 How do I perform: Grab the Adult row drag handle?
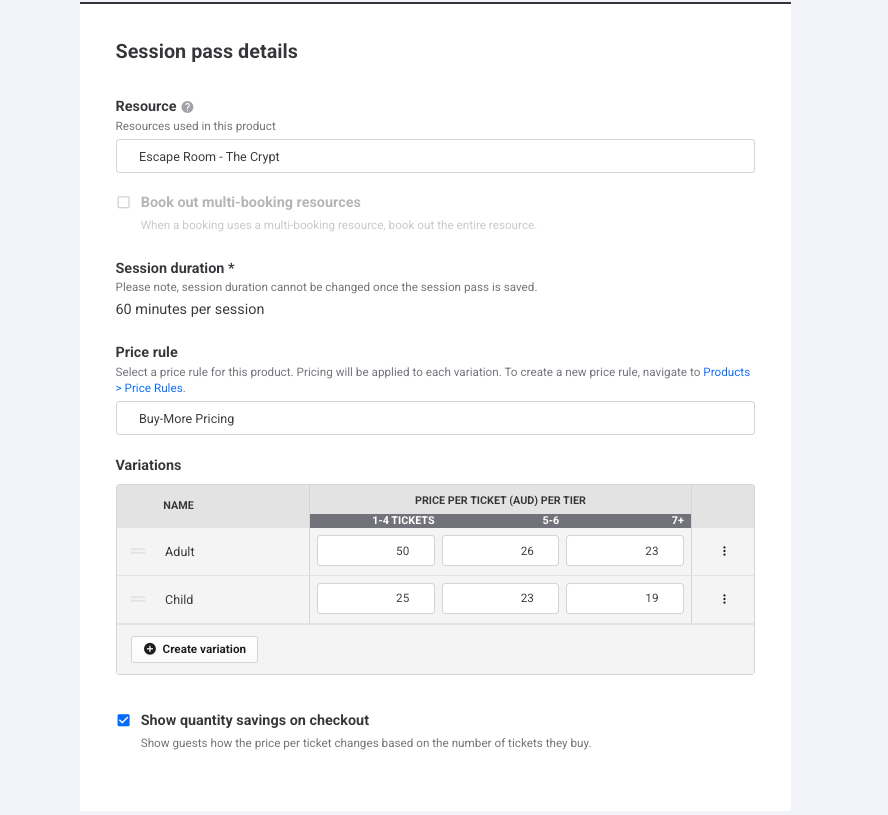tap(138, 551)
